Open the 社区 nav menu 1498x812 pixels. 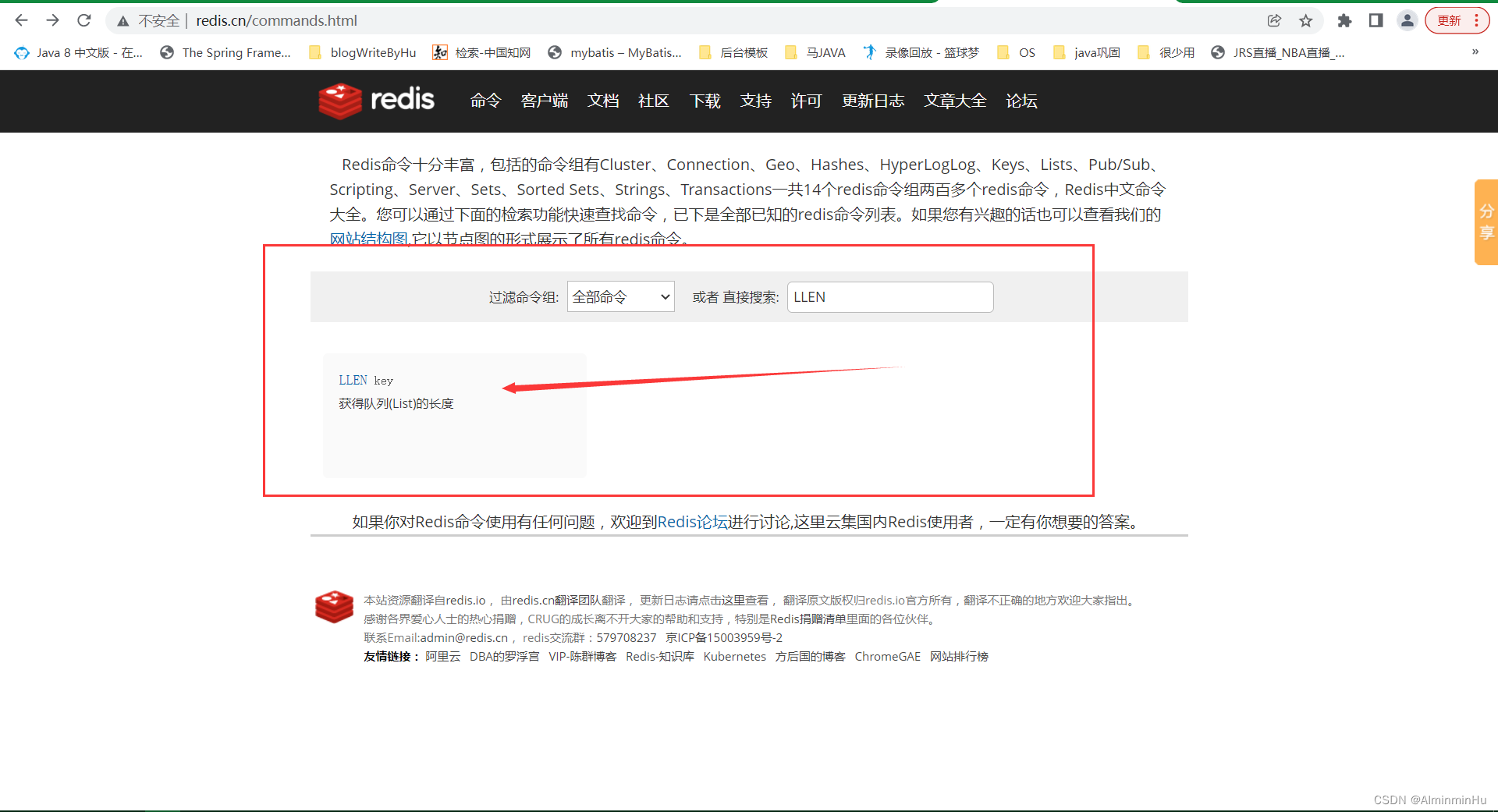(x=654, y=101)
